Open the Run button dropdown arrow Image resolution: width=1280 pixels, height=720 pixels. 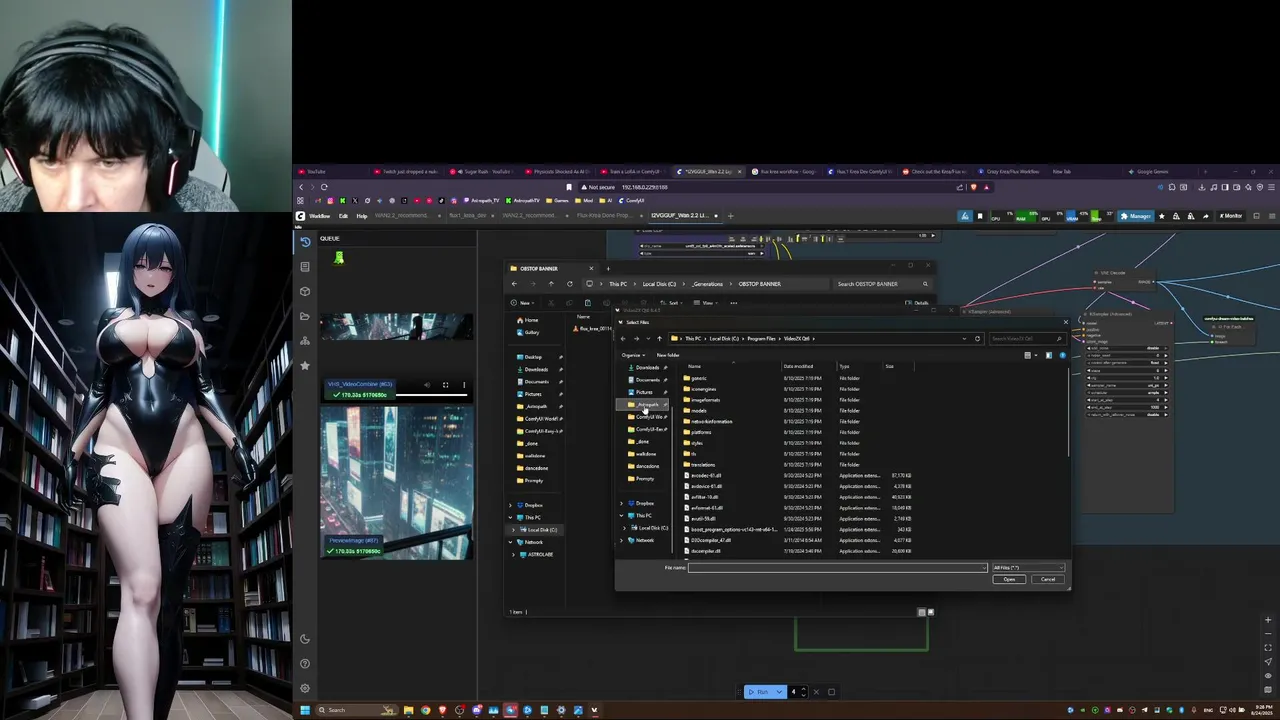(x=779, y=692)
